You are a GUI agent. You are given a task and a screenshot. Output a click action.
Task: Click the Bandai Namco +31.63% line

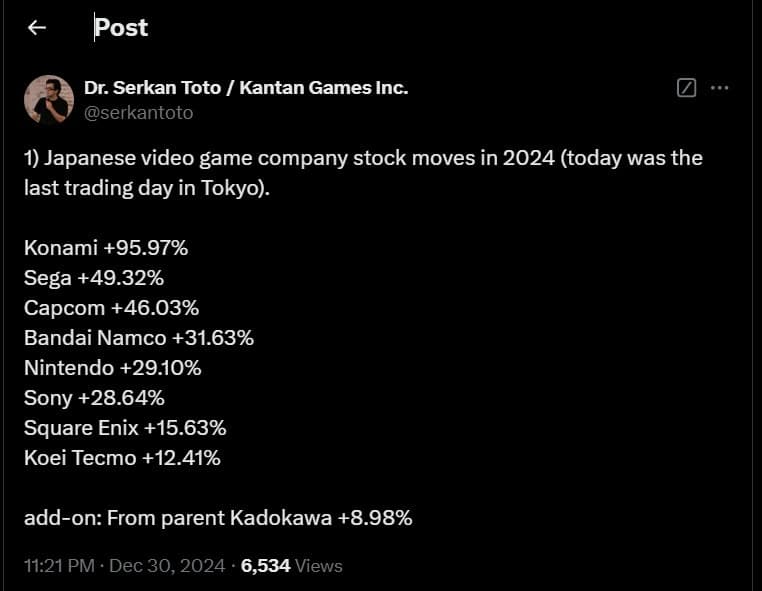point(139,338)
